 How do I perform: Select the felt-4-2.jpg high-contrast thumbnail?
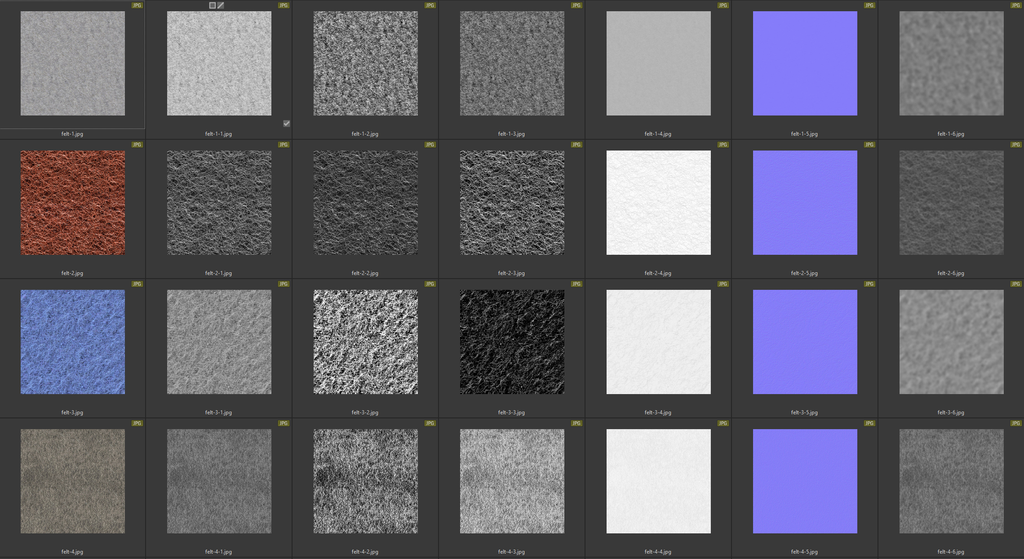366,481
